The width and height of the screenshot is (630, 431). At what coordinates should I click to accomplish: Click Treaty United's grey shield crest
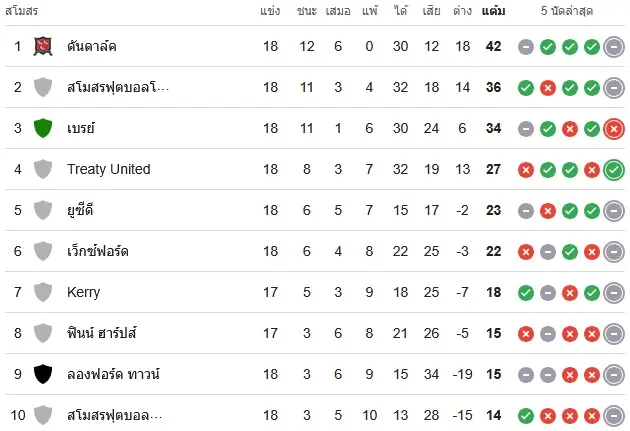pyautogui.click(x=43, y=169)
